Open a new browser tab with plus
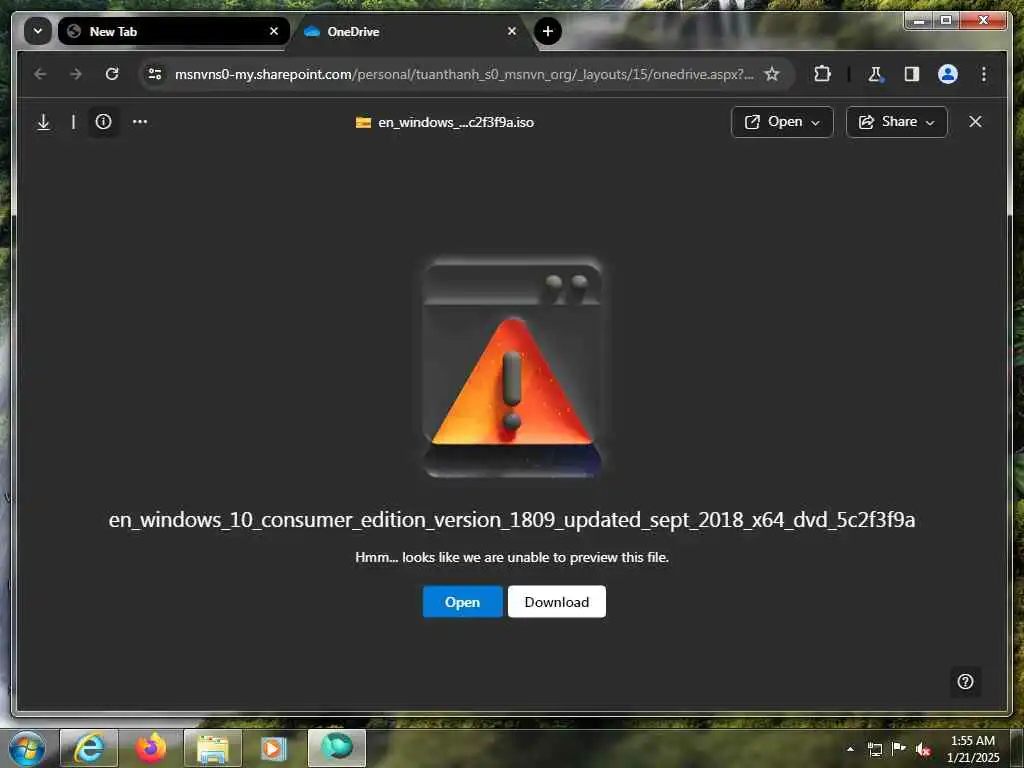Image resolution: width=1024 pixels, height=768 pixels. click(x=547, y=31)
